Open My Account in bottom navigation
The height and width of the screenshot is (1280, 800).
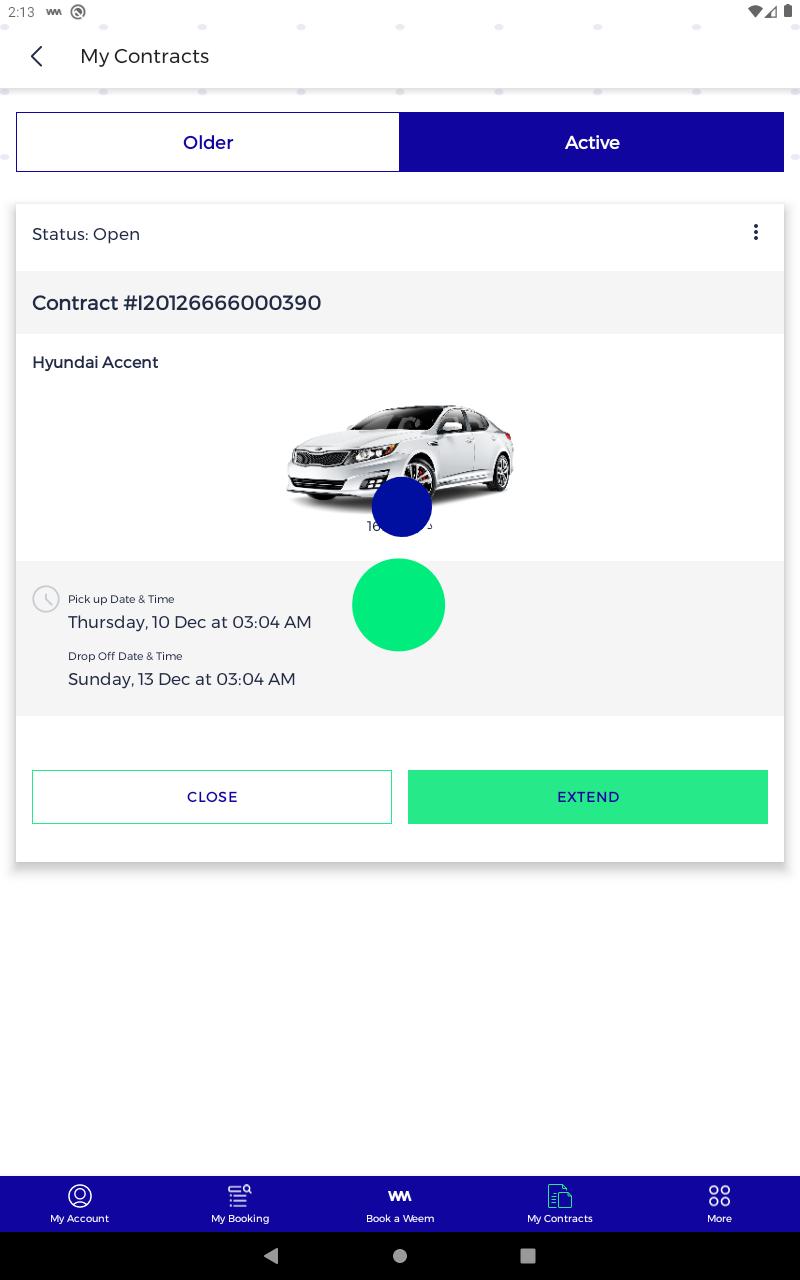pos(80,1203)
